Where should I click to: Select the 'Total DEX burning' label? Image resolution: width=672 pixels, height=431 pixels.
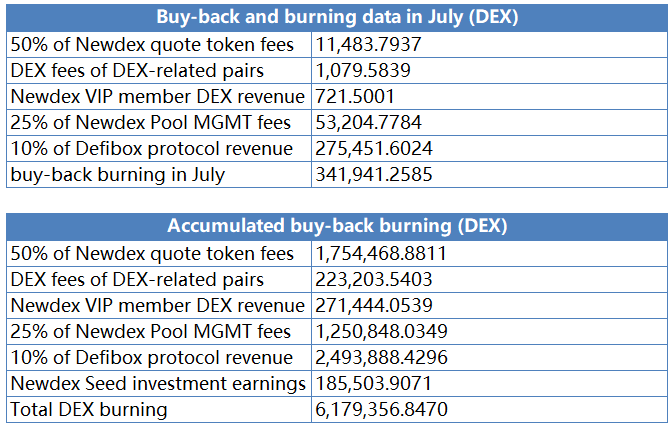(x=89, y=410)
